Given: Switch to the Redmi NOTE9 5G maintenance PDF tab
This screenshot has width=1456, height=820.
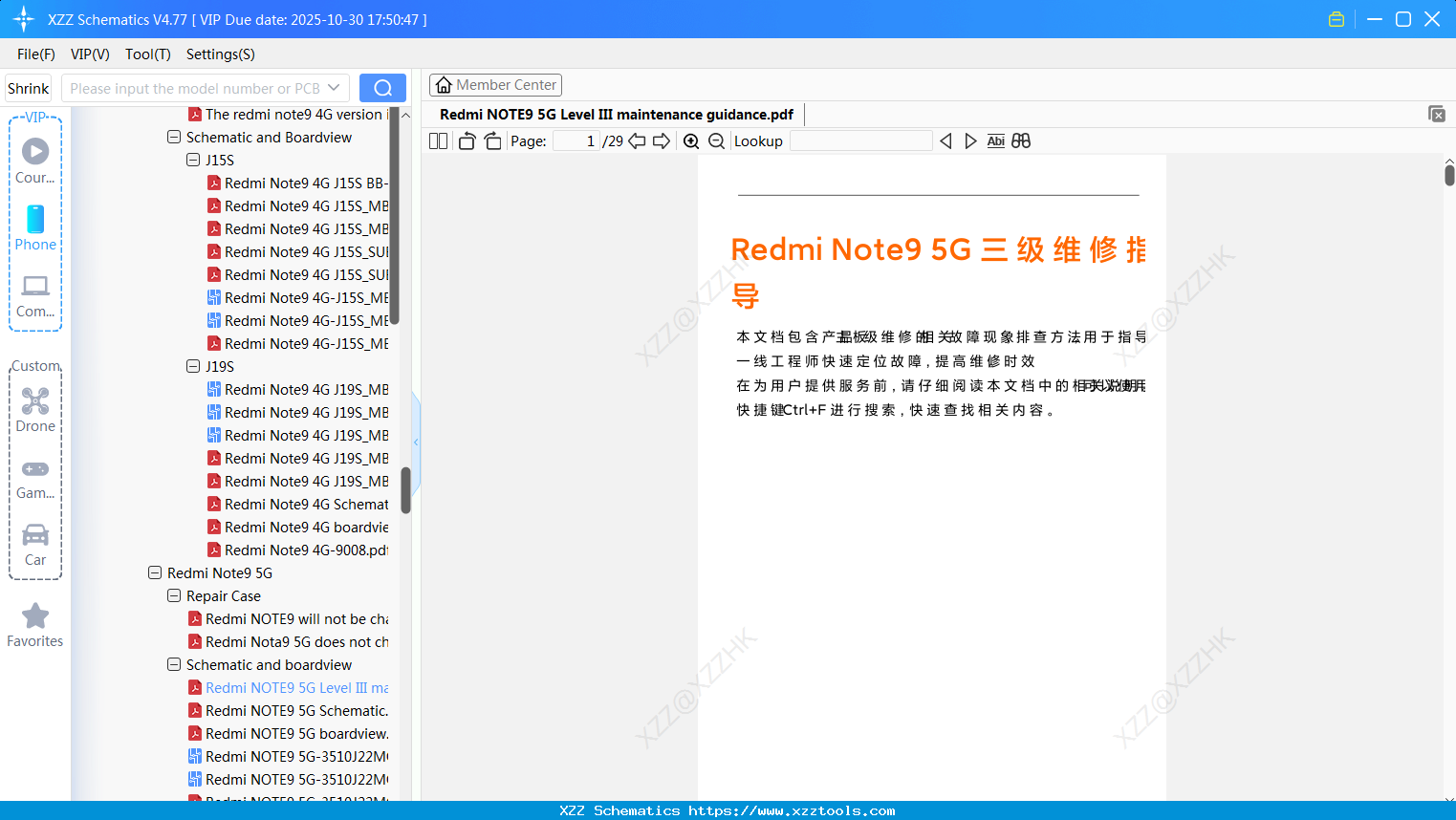Looking at the screenshot, I should coord(616,114).
